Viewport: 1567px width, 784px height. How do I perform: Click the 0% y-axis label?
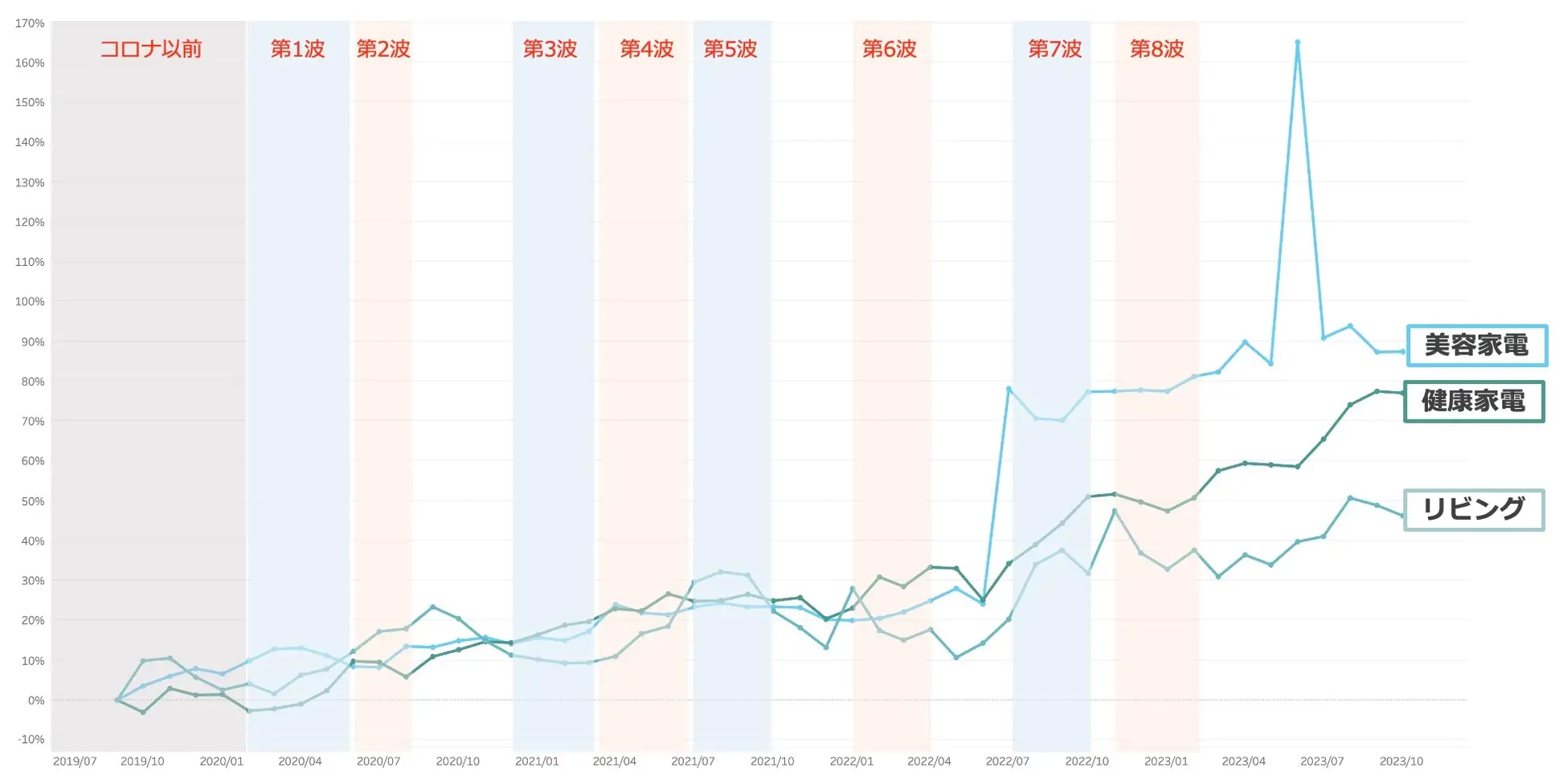point(36,700)
